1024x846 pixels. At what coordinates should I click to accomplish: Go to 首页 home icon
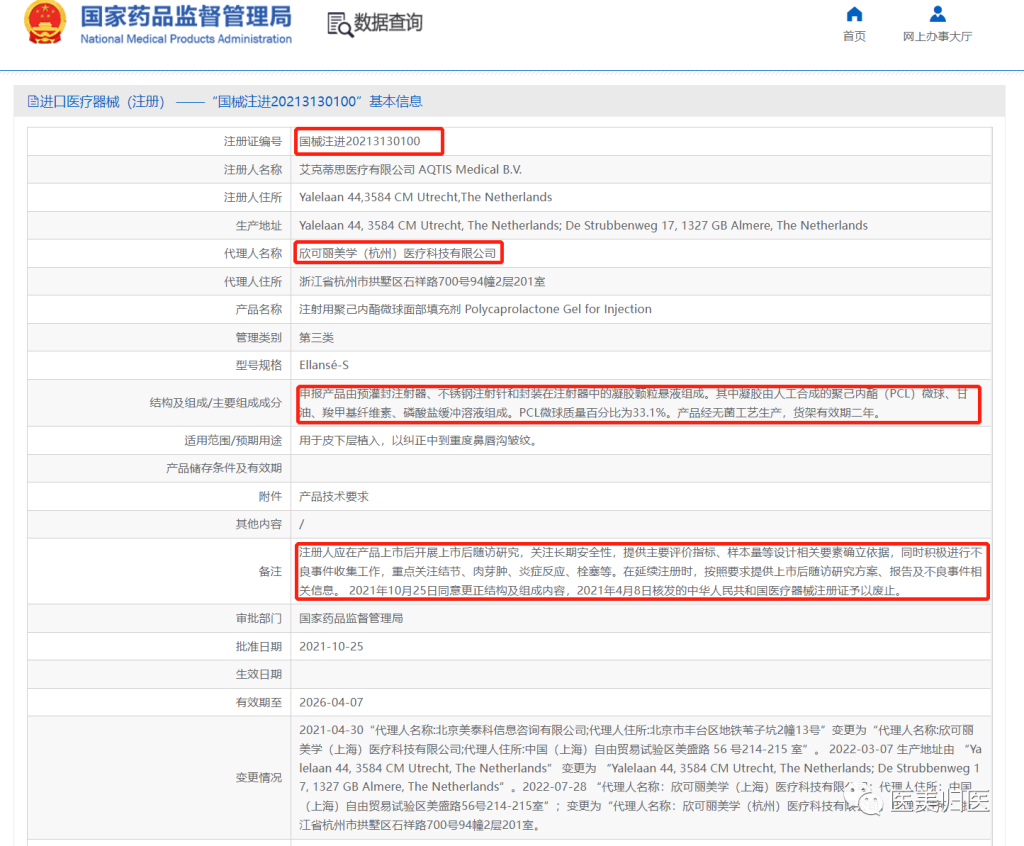point(854,14)
